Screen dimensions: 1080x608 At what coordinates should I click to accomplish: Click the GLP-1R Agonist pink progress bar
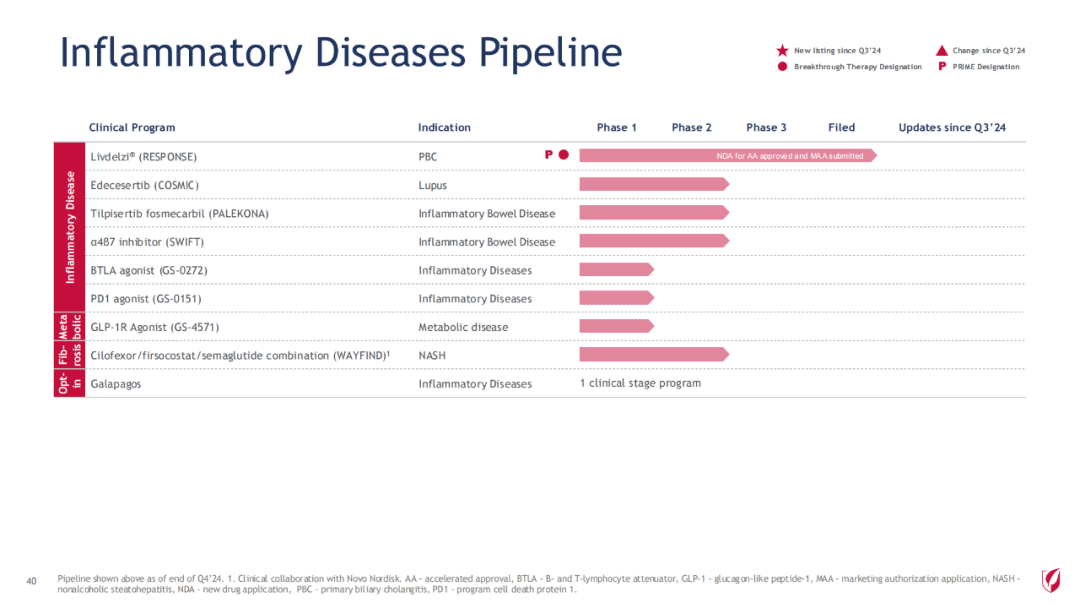(x=616, y=326)
